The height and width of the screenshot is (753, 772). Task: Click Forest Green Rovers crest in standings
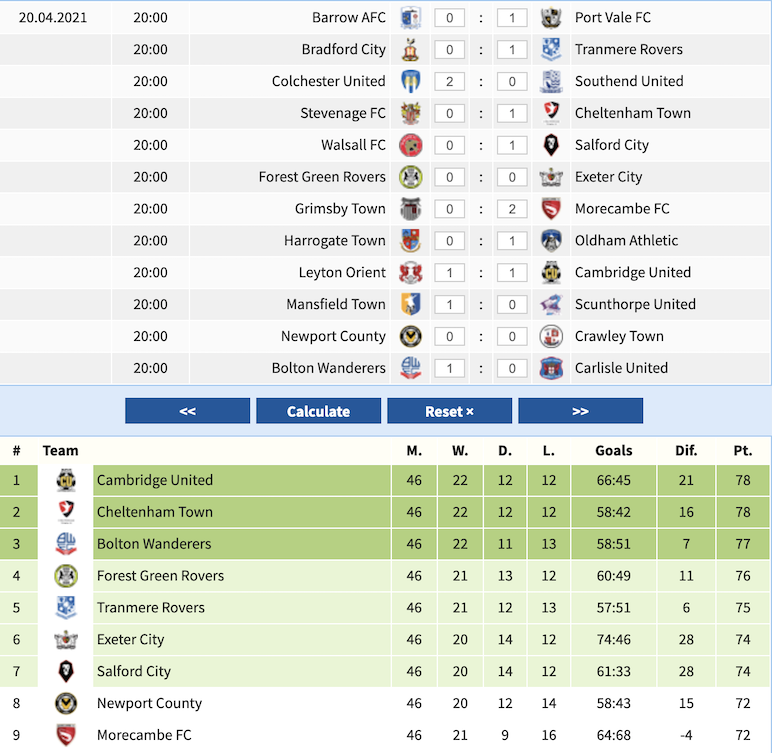coord(66,576)
